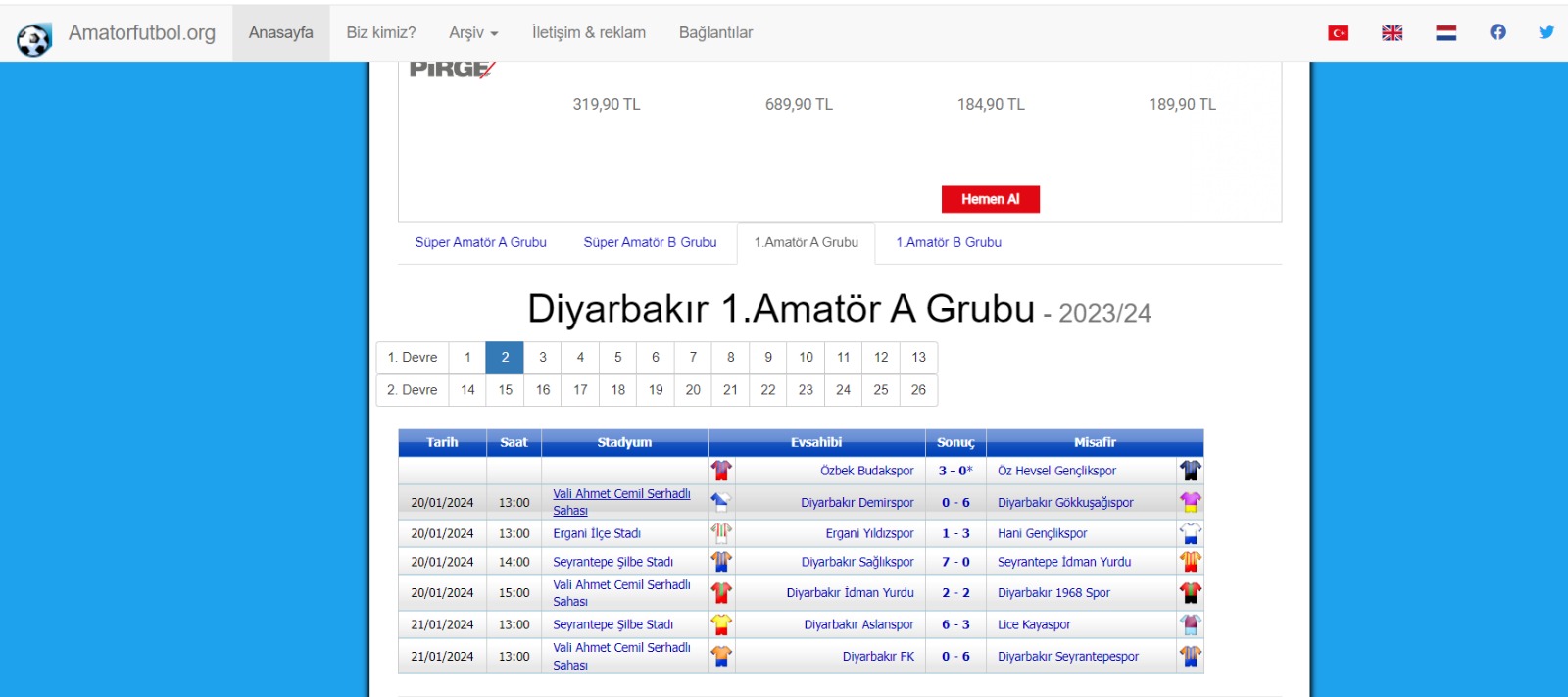The height and width of the screenshot is (697, 1568).
Task: Choose the Dutch flag language icon
Action: click(1445, 33)
